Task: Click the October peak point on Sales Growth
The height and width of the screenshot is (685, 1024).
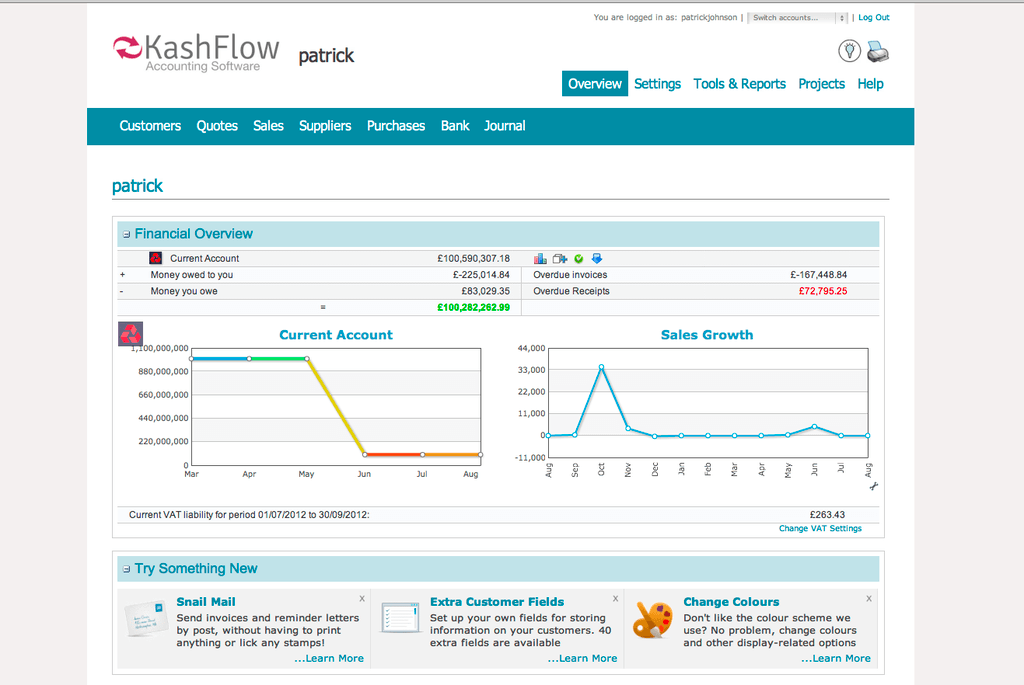Action: click(602, 367)
